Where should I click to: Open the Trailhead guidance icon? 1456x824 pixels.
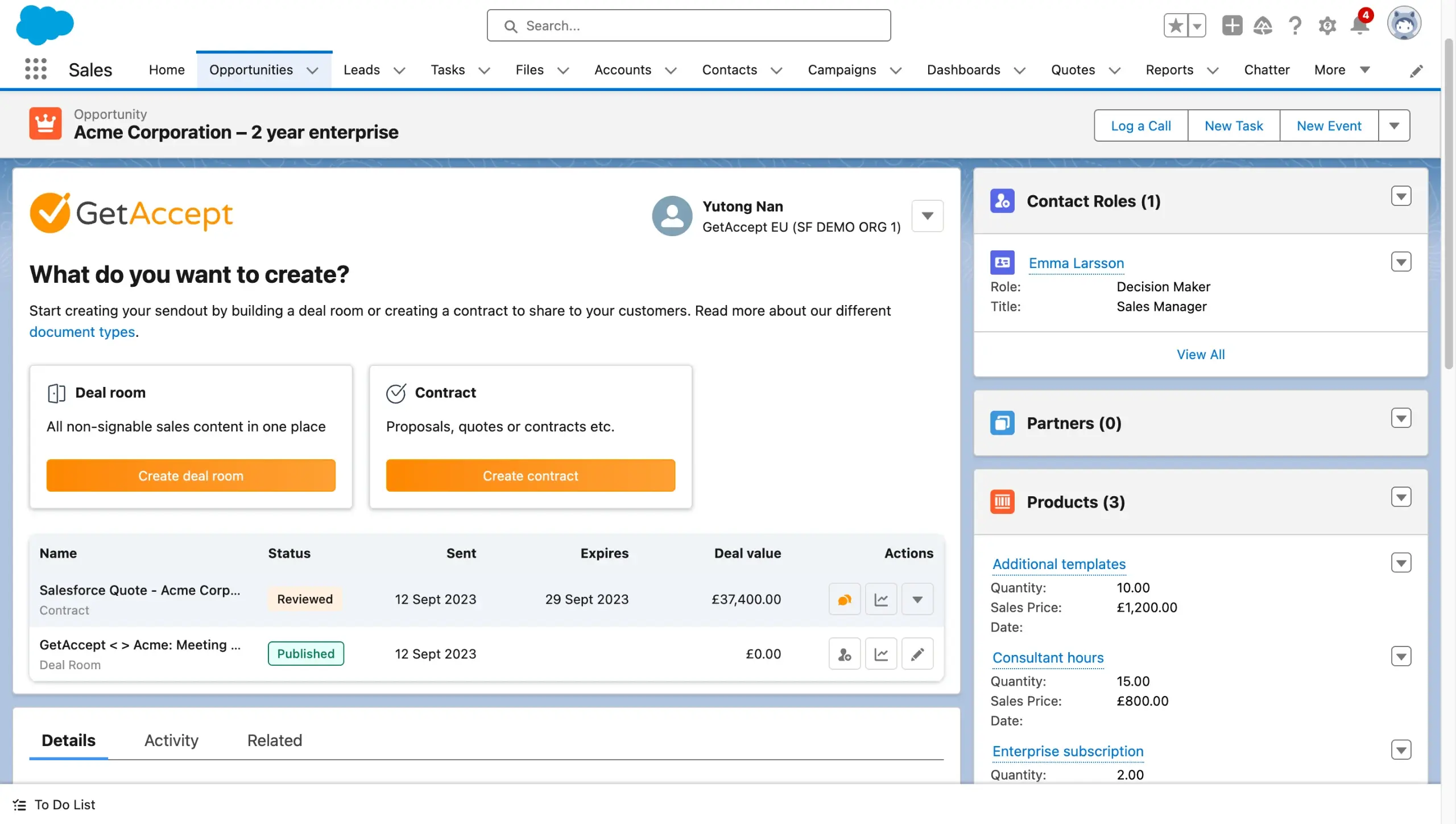tap(1263, 26)
